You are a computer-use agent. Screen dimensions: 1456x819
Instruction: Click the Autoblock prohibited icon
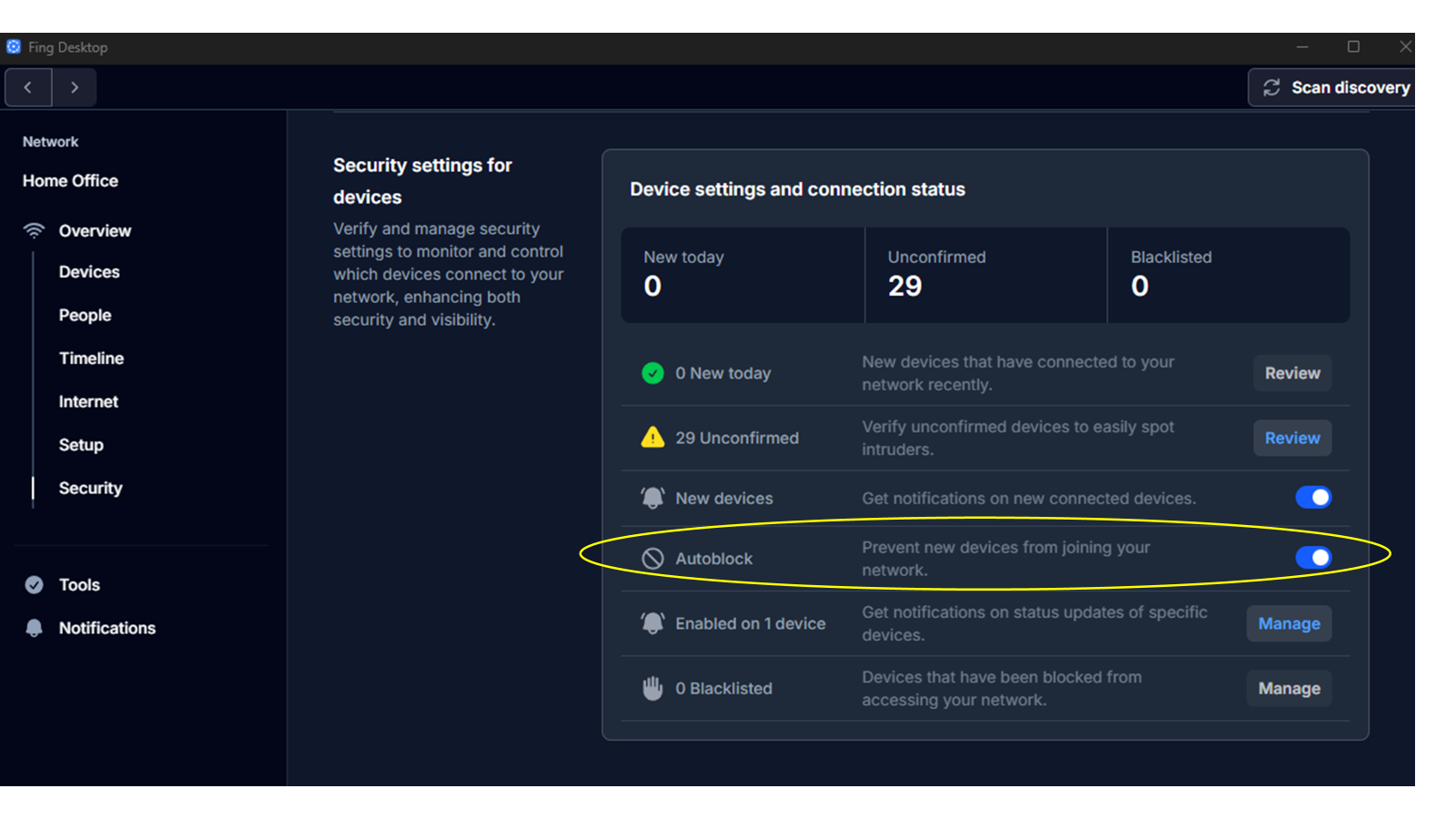[x=652, y=559]
